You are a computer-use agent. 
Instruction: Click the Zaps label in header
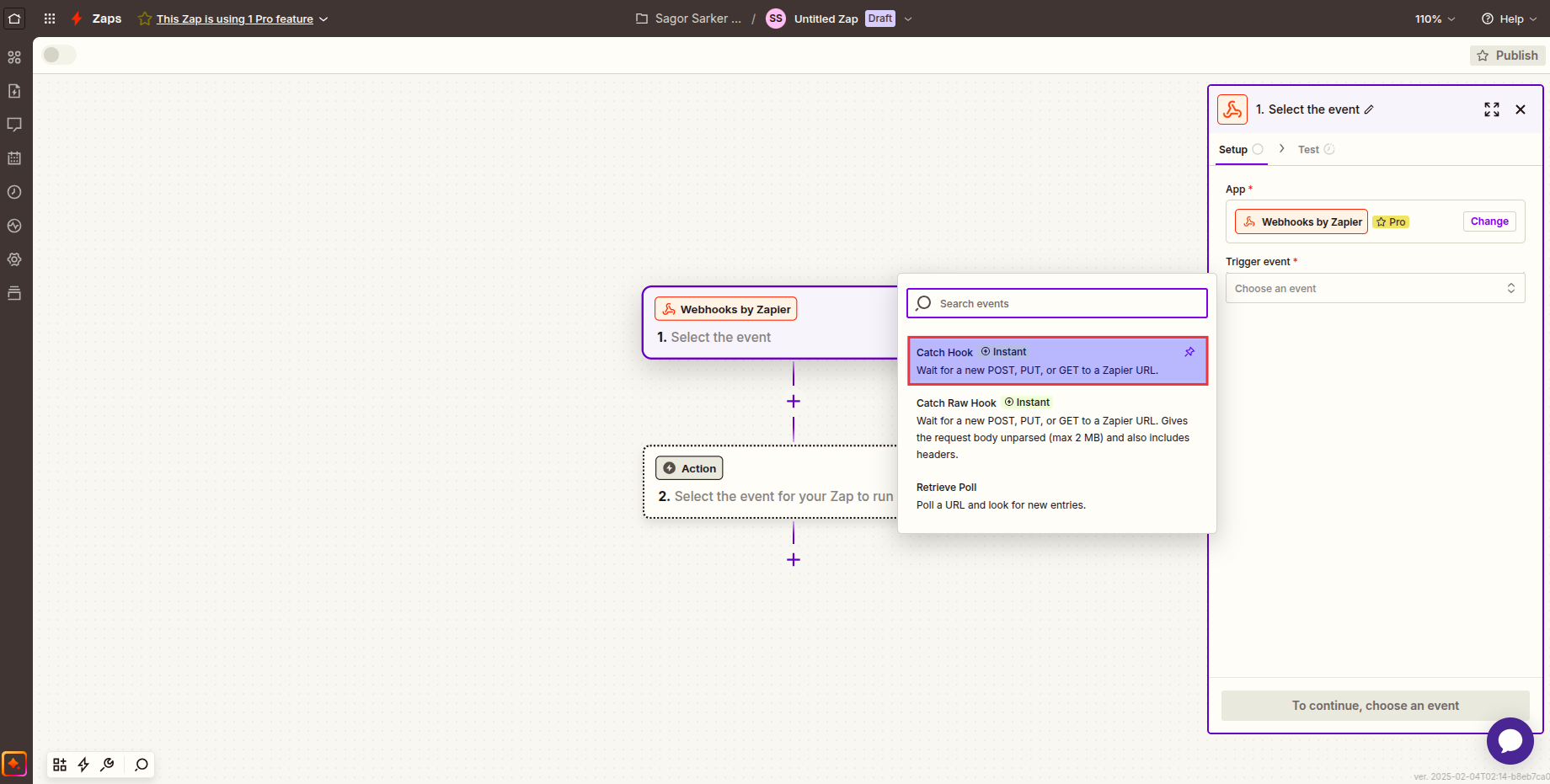107,19
